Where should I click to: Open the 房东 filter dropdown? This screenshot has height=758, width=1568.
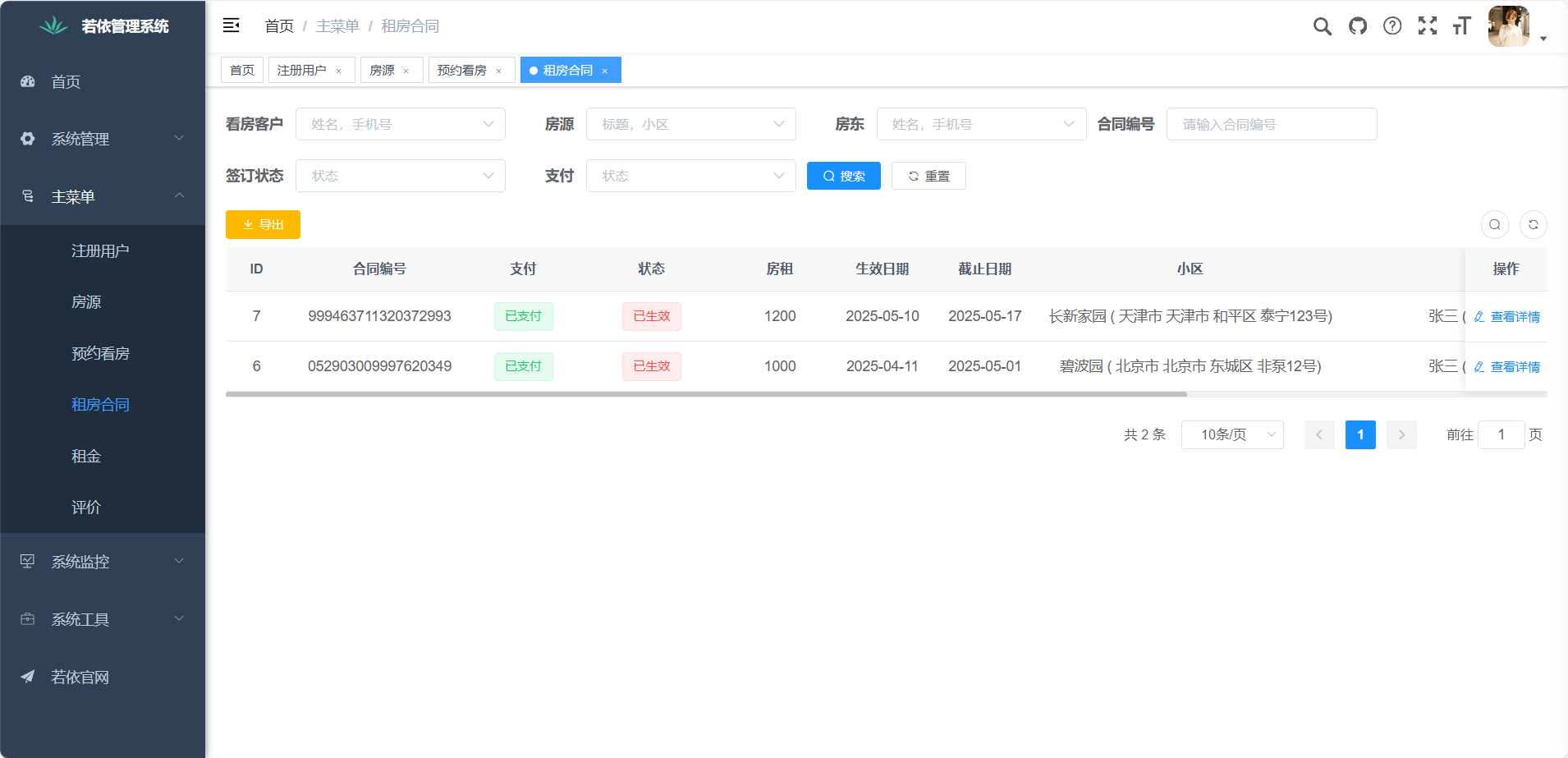[x=982, y=124]
